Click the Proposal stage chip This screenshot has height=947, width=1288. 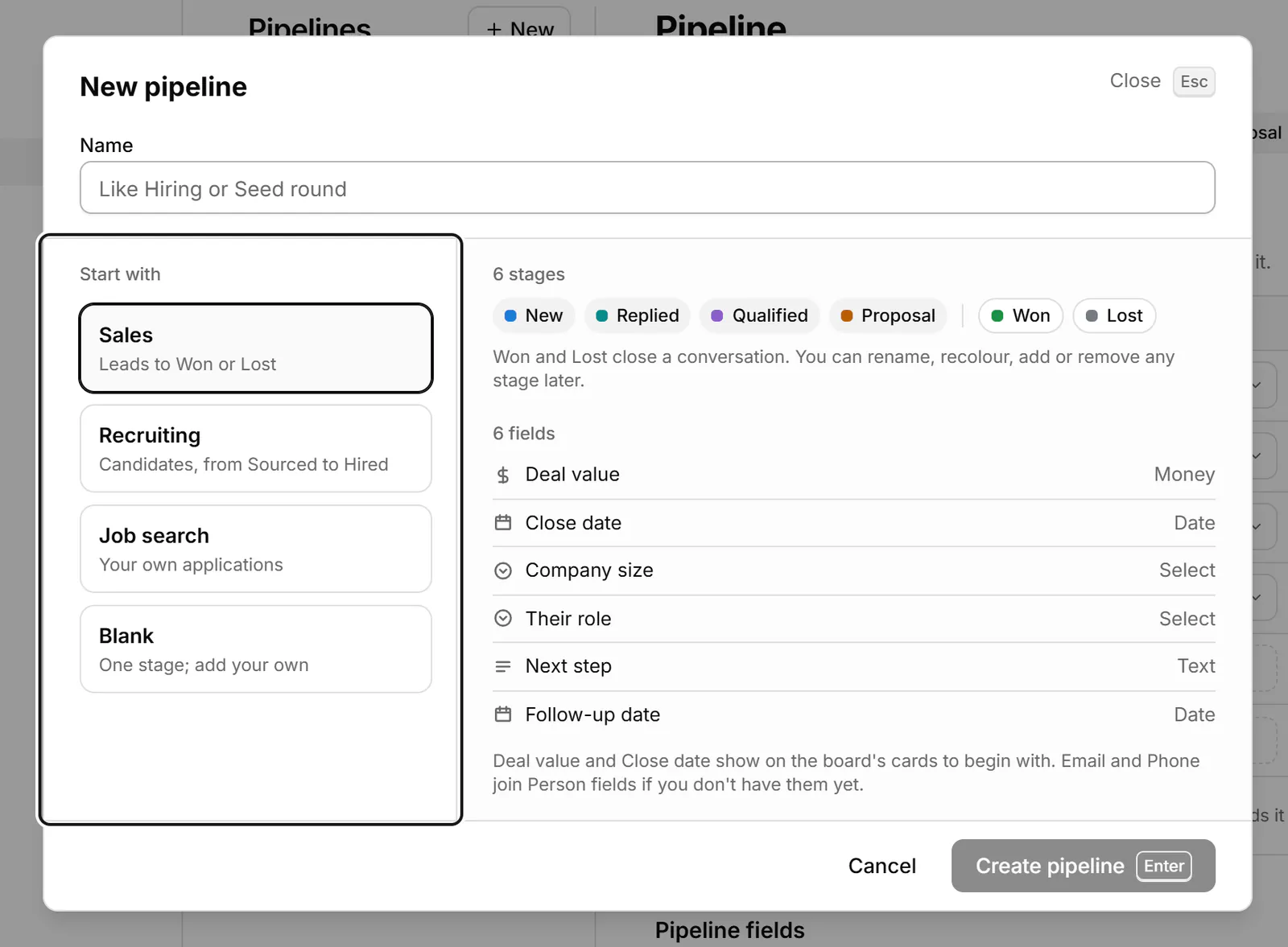pyautogui.click(x=888, y=315)
